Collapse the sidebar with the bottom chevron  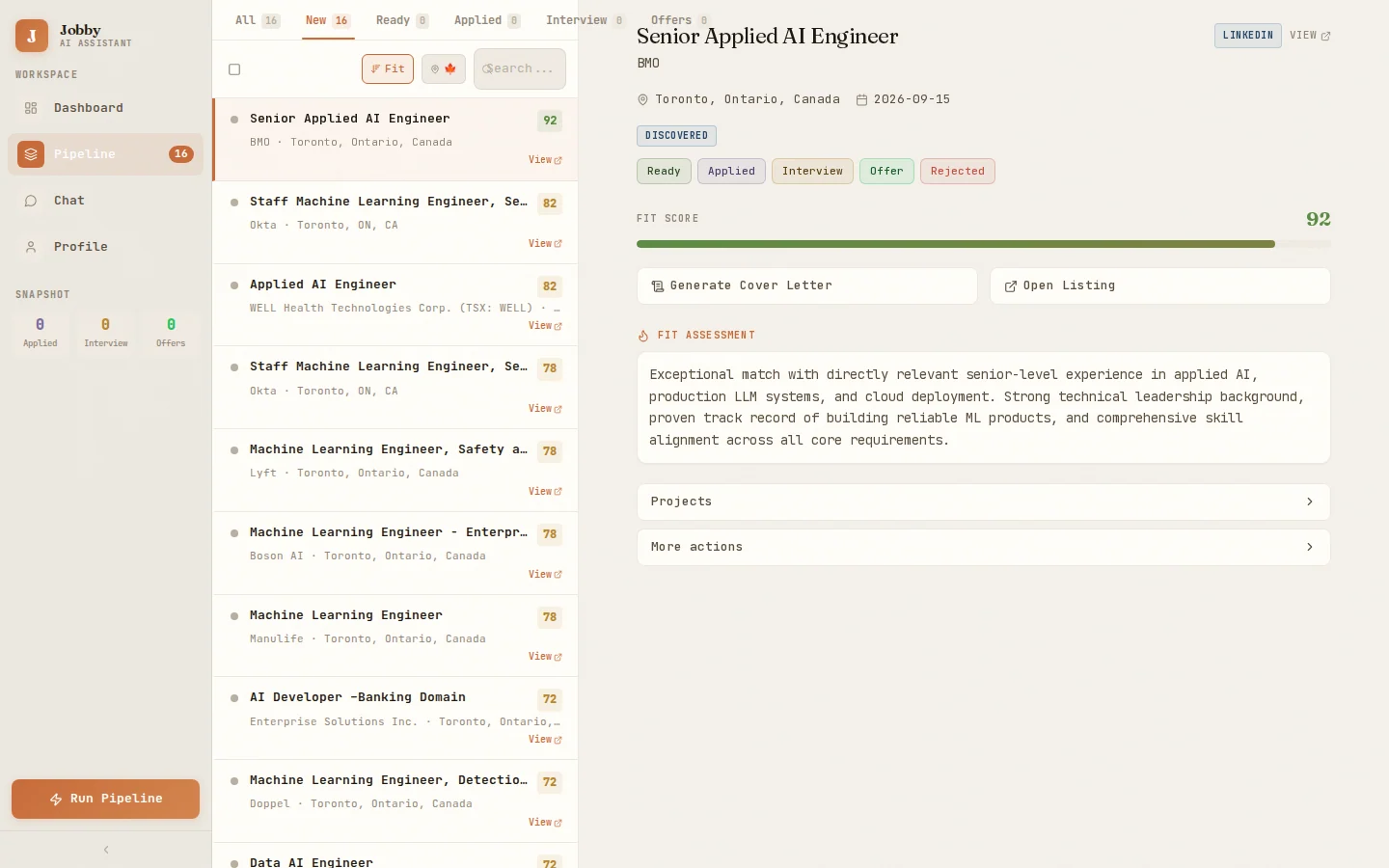click(x=106, y=850)
